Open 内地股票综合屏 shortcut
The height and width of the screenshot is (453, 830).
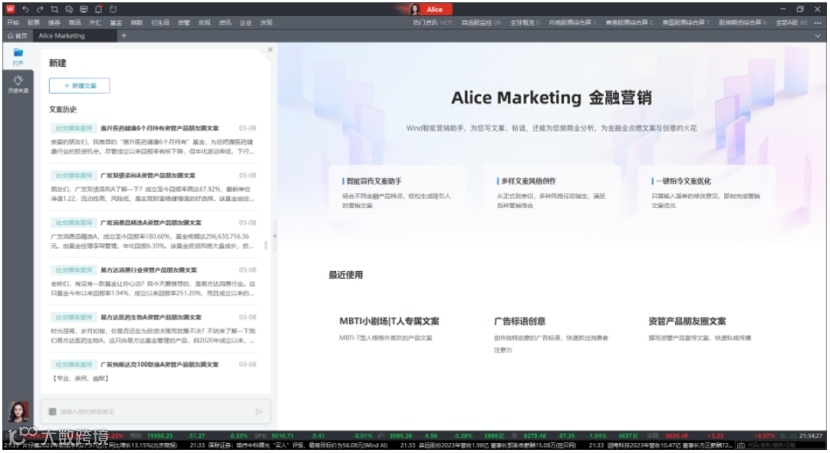click(x=572, y=23)
